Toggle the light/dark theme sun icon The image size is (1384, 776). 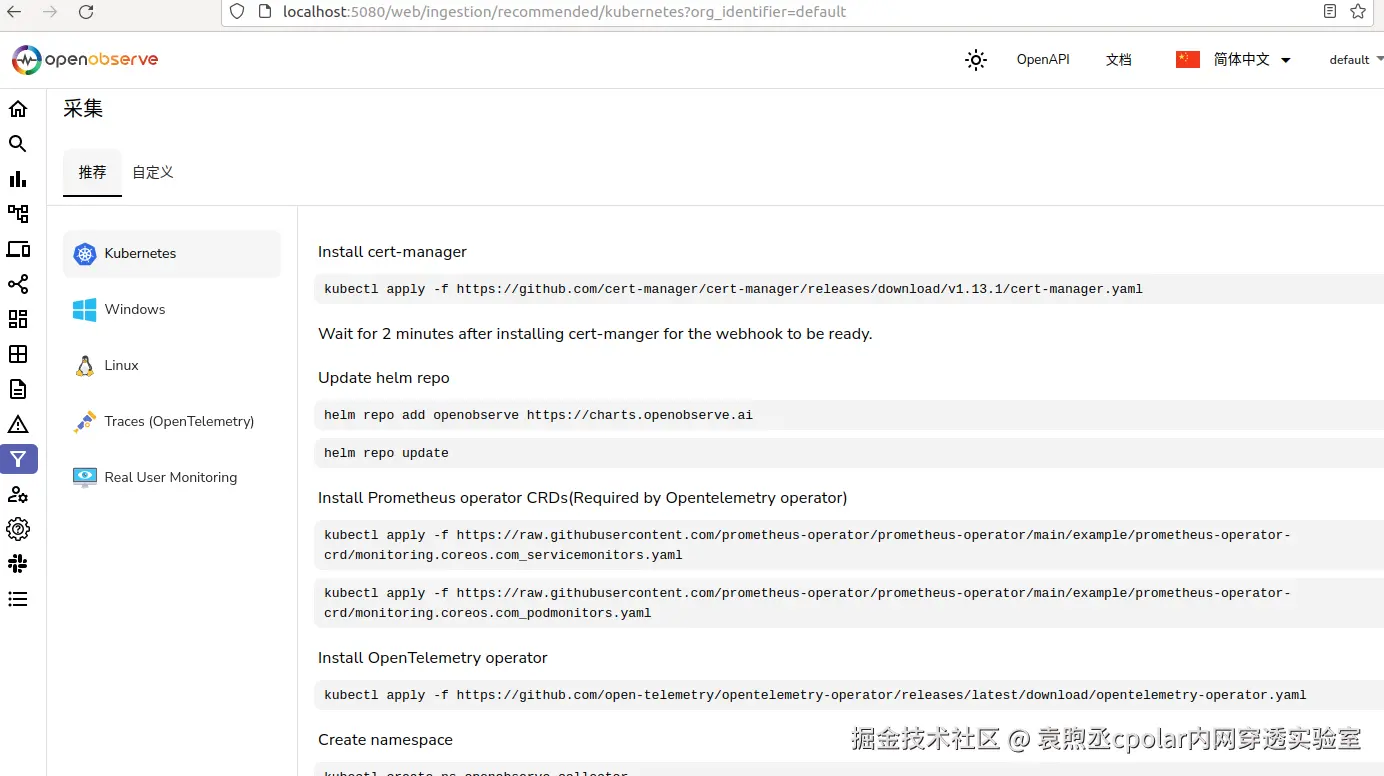976,60
